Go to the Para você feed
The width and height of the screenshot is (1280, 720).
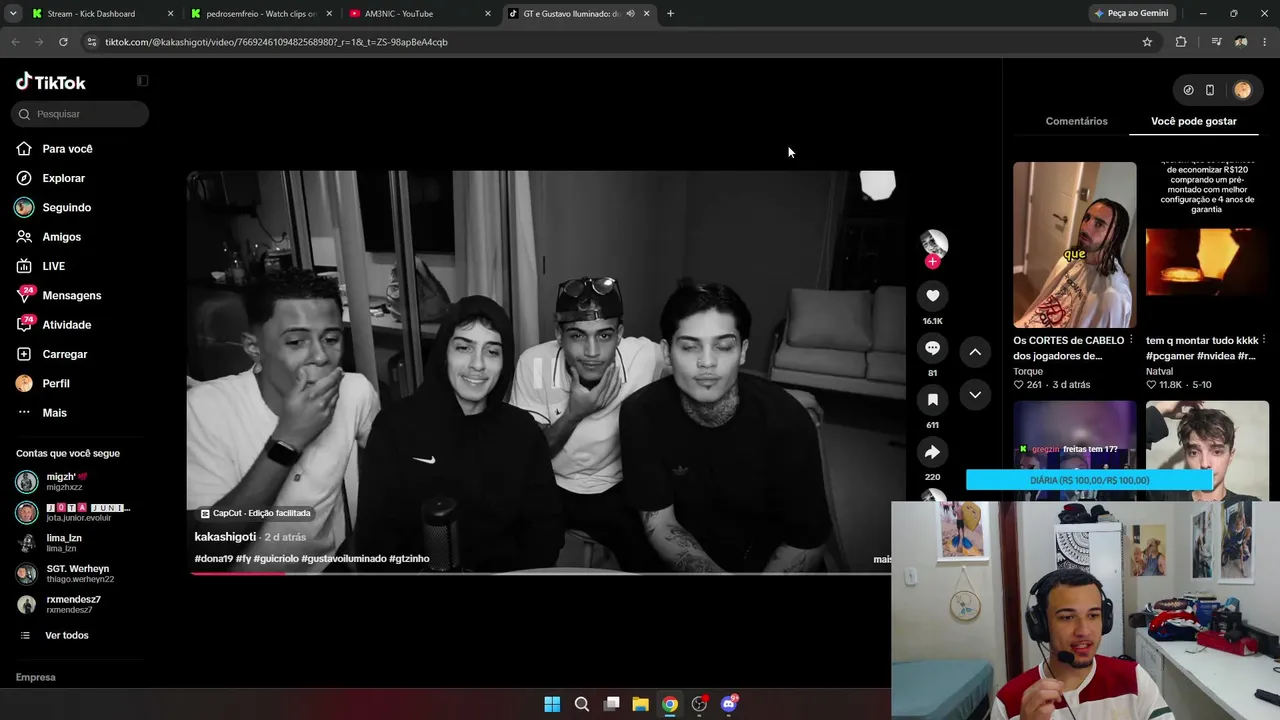(67, 149)
